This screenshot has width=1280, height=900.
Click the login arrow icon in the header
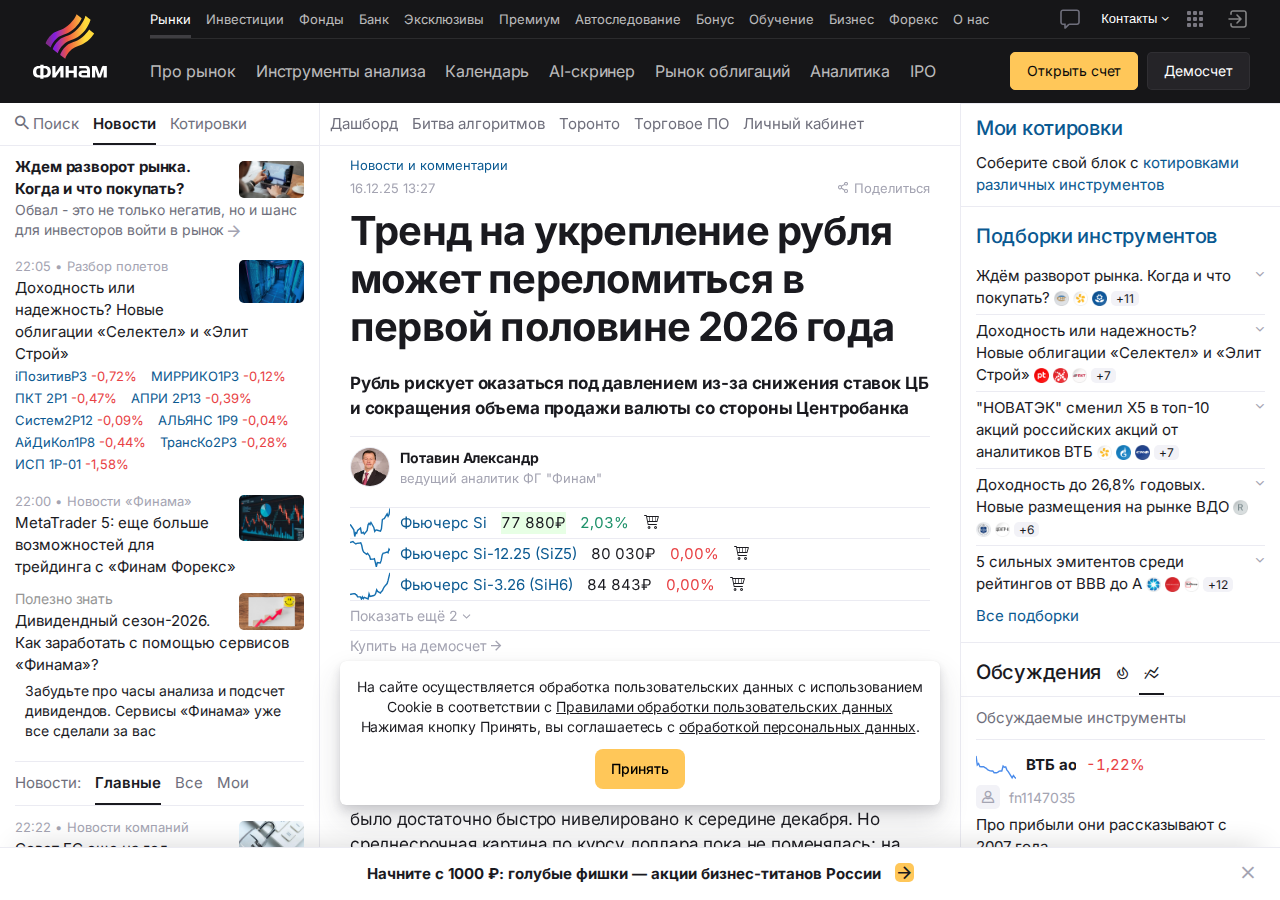pos(1238,19)
